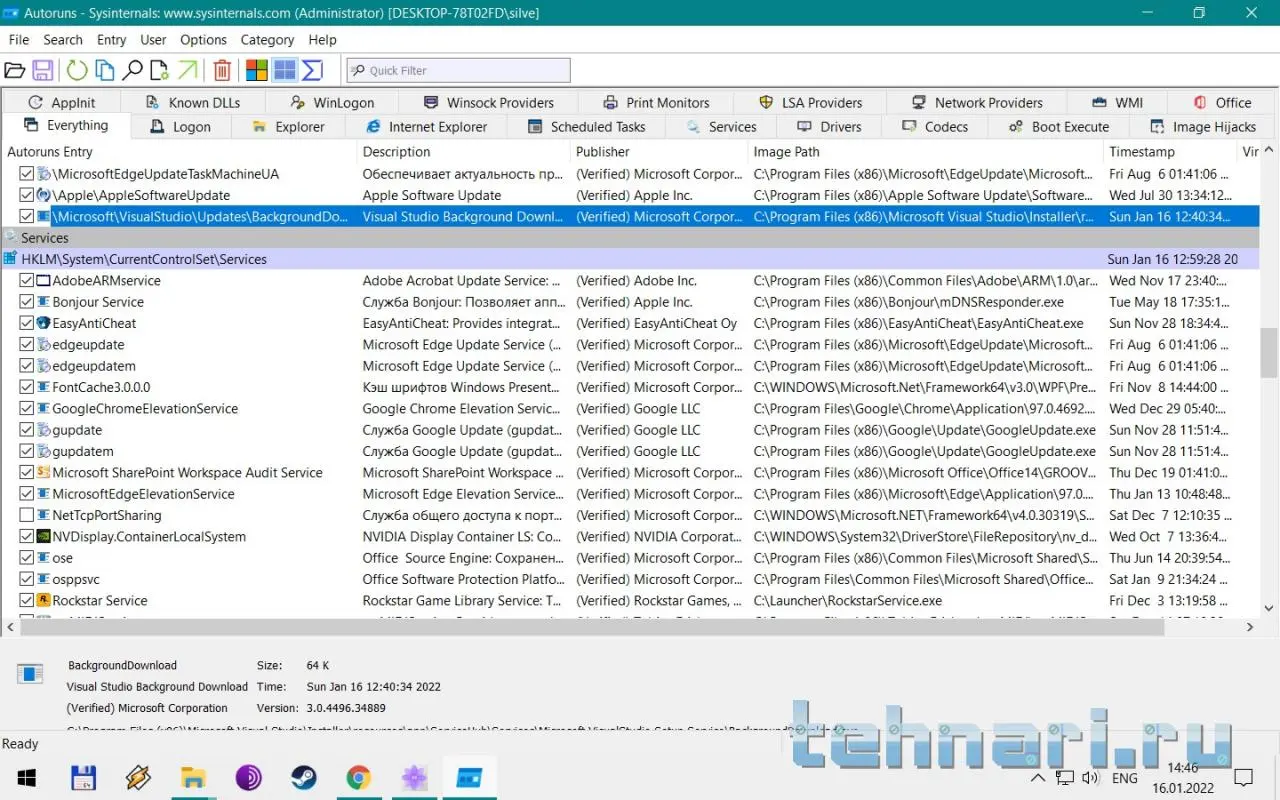Toggle the AppleSoftwareUpdate task checkbox
The image size is (1280, 800).
[x=27, y=195]
